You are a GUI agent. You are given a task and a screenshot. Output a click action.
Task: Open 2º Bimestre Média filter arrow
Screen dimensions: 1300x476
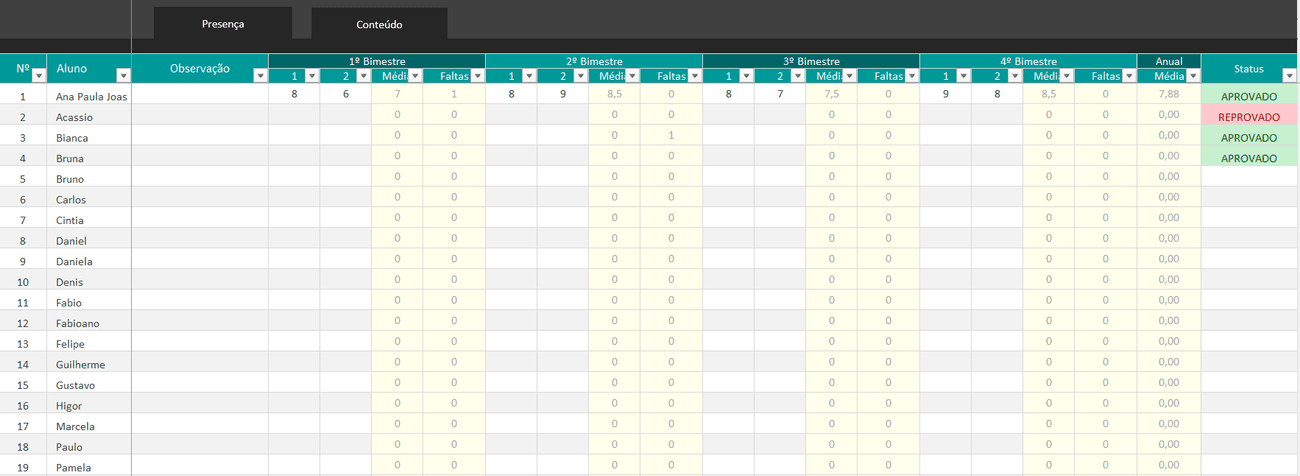[x=632, y=76]
